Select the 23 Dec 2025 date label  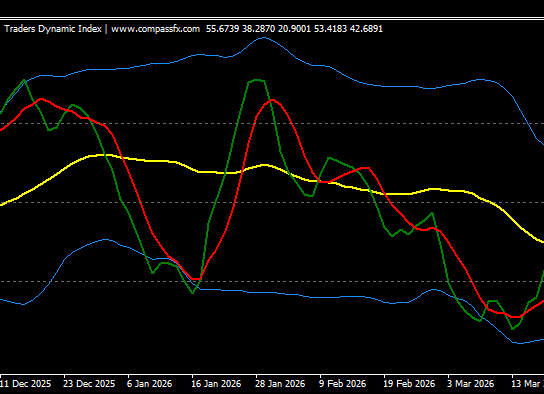(89, 384)
